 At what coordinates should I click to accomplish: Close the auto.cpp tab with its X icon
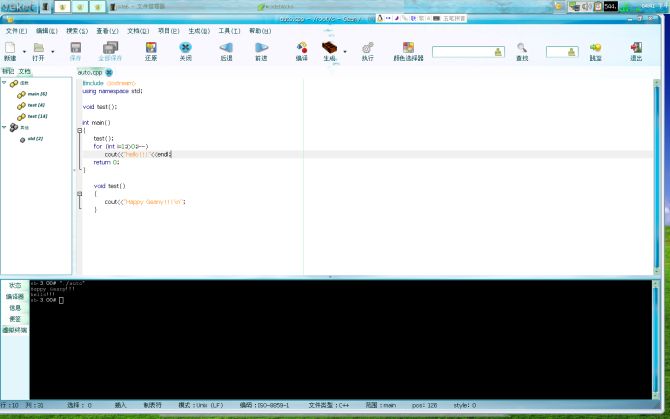point(109,73)
